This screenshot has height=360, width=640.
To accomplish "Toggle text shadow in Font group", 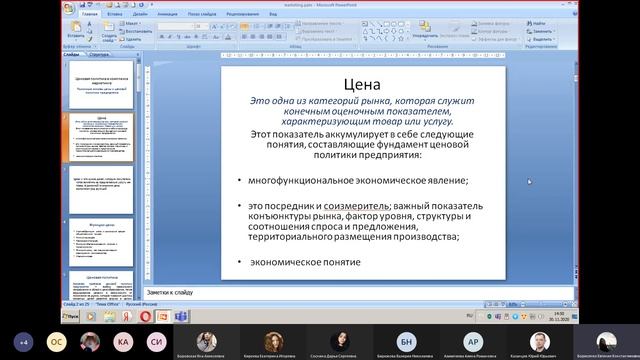I will tap(196, 37).
